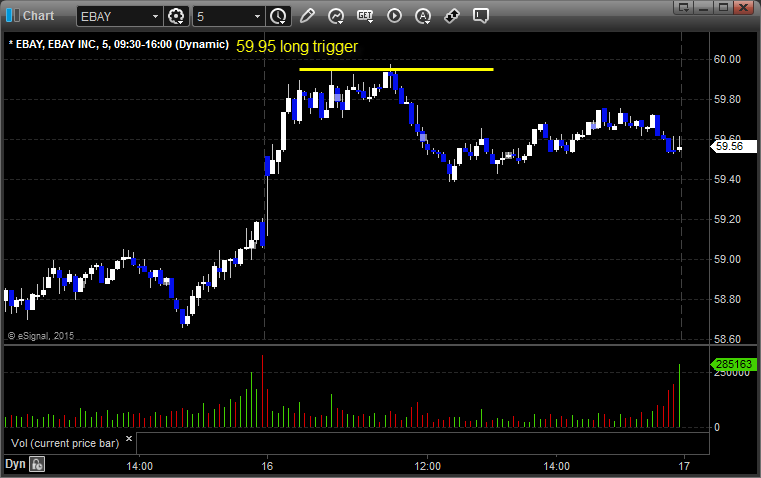
Task: Open the alerts A icon menu
Action: coord(423,16)
